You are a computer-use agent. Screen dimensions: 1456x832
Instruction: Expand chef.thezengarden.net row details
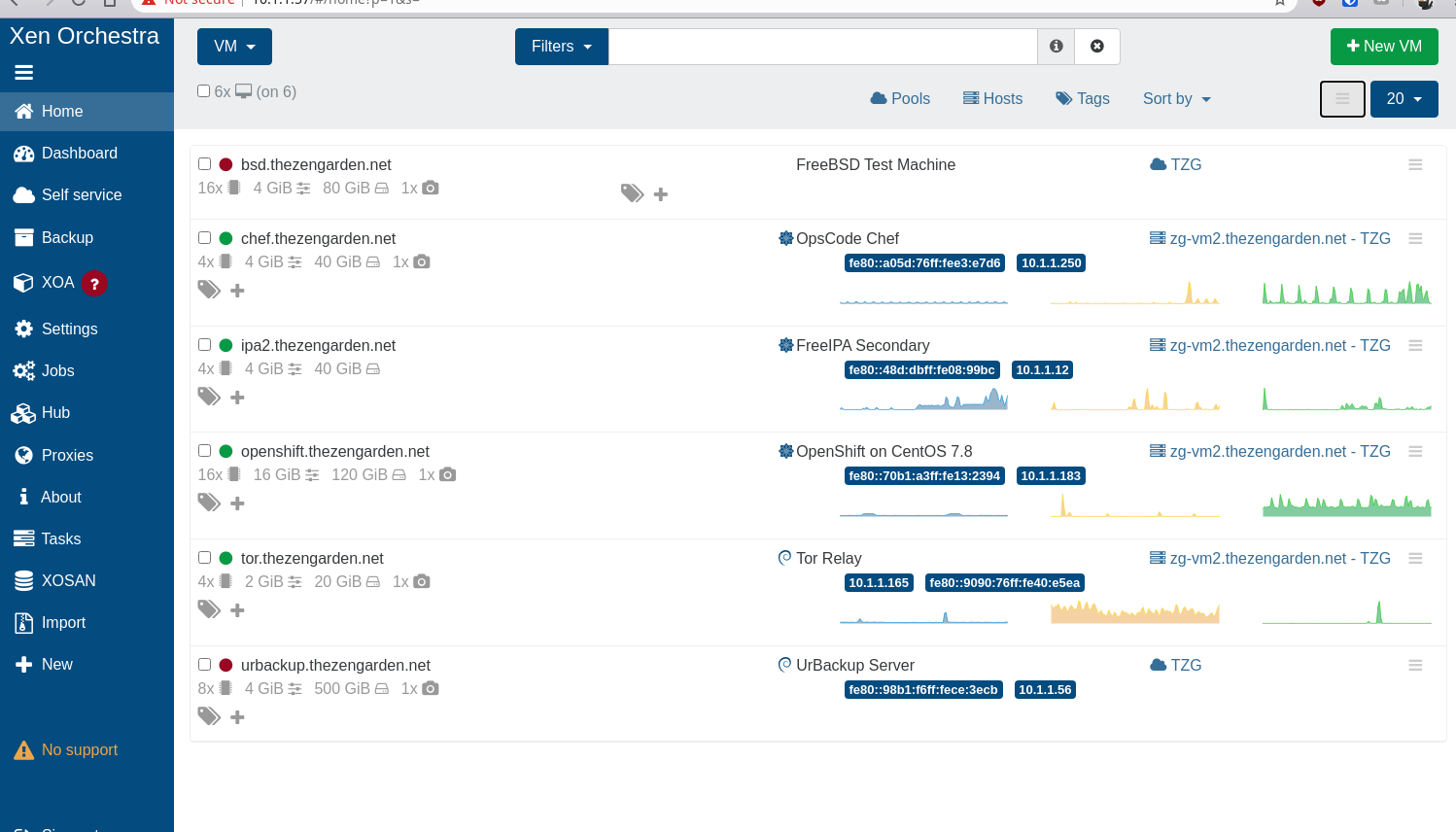1415,239
